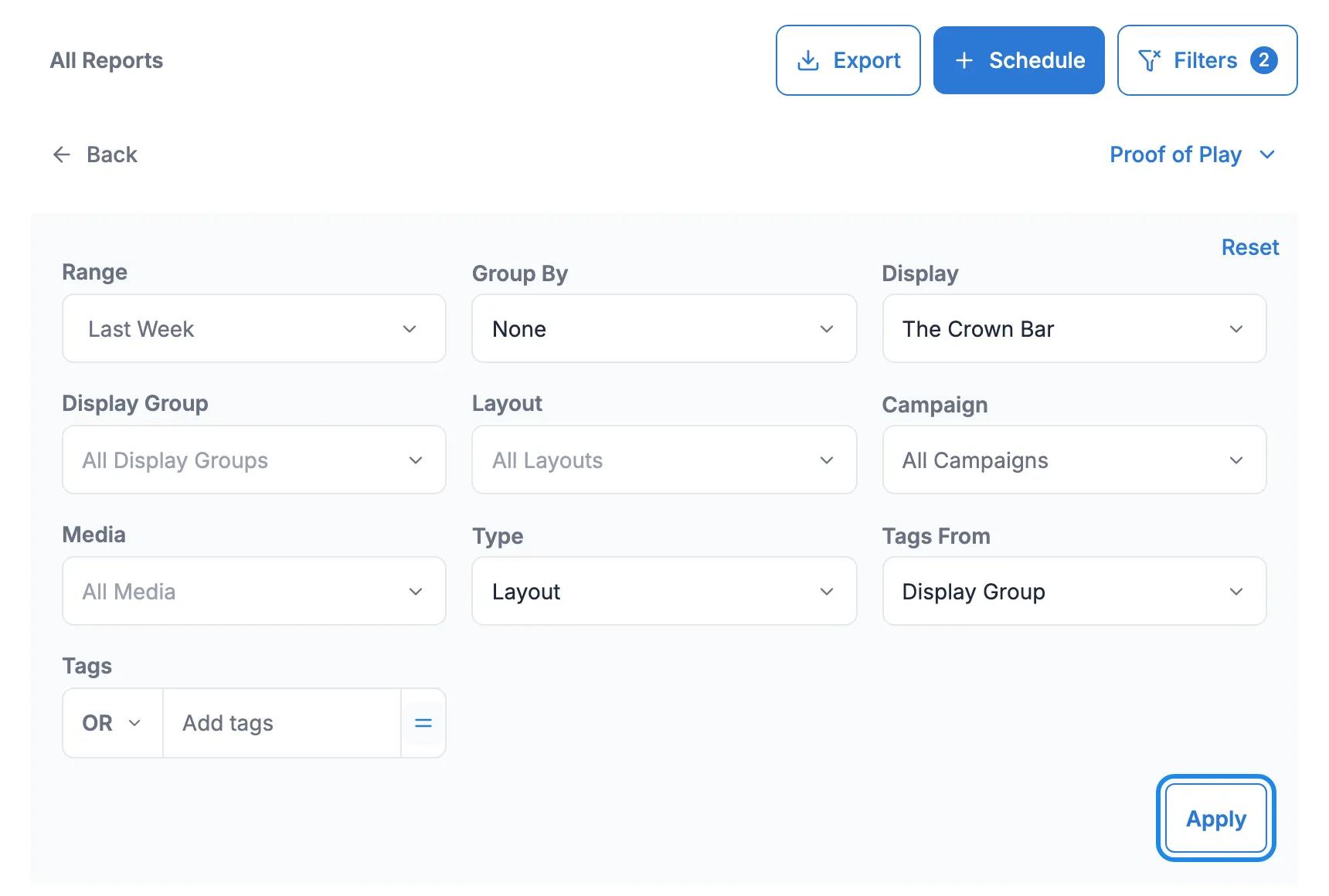
Task: Apply the selected filters
Action: pos(1215,818)
